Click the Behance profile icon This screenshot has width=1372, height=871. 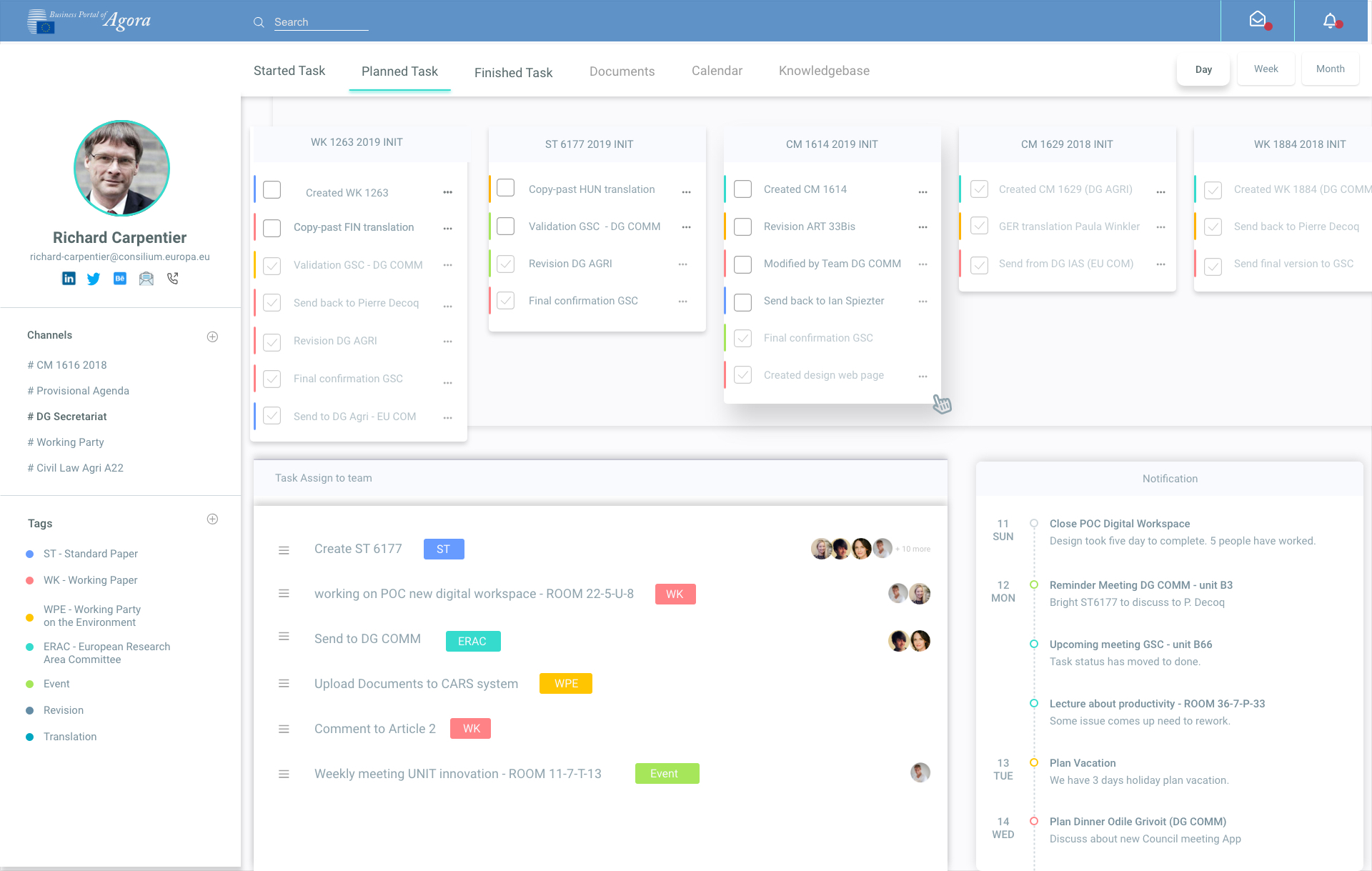120,279
